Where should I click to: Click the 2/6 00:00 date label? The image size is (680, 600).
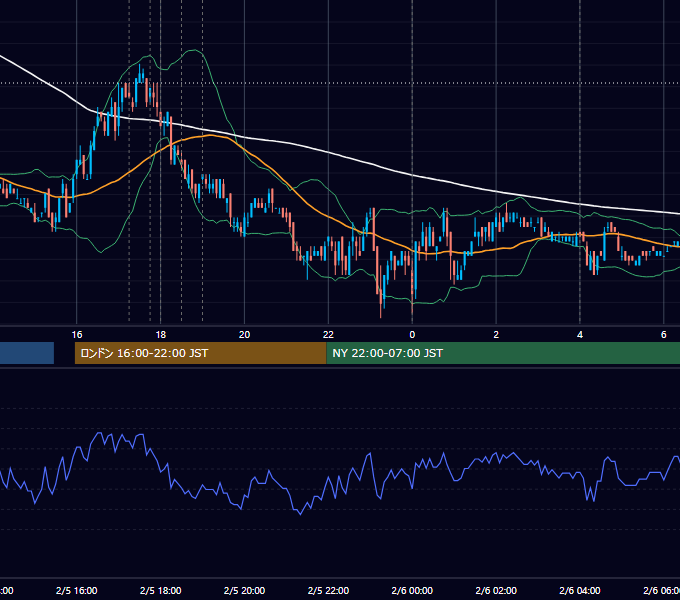point(412,590)
